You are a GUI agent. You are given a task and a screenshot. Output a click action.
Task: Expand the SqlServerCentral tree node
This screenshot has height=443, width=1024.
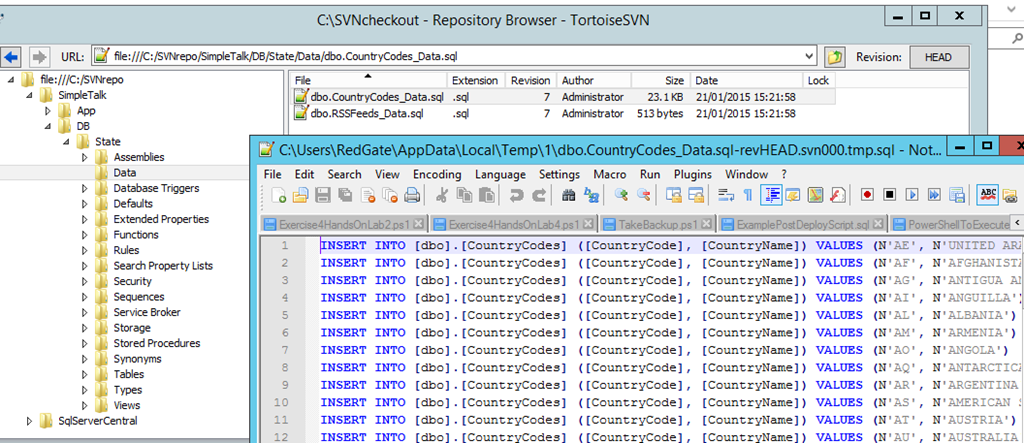click(29, 421)
